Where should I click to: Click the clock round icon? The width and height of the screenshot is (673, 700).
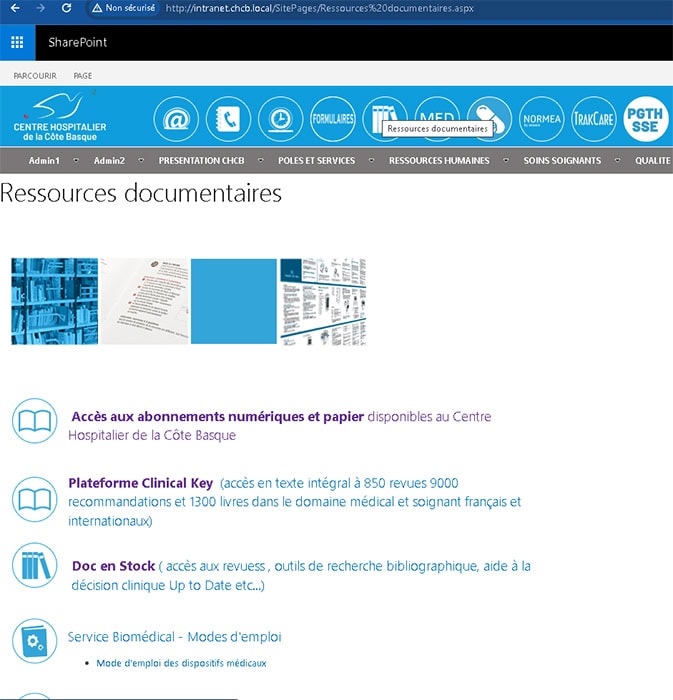280,119
